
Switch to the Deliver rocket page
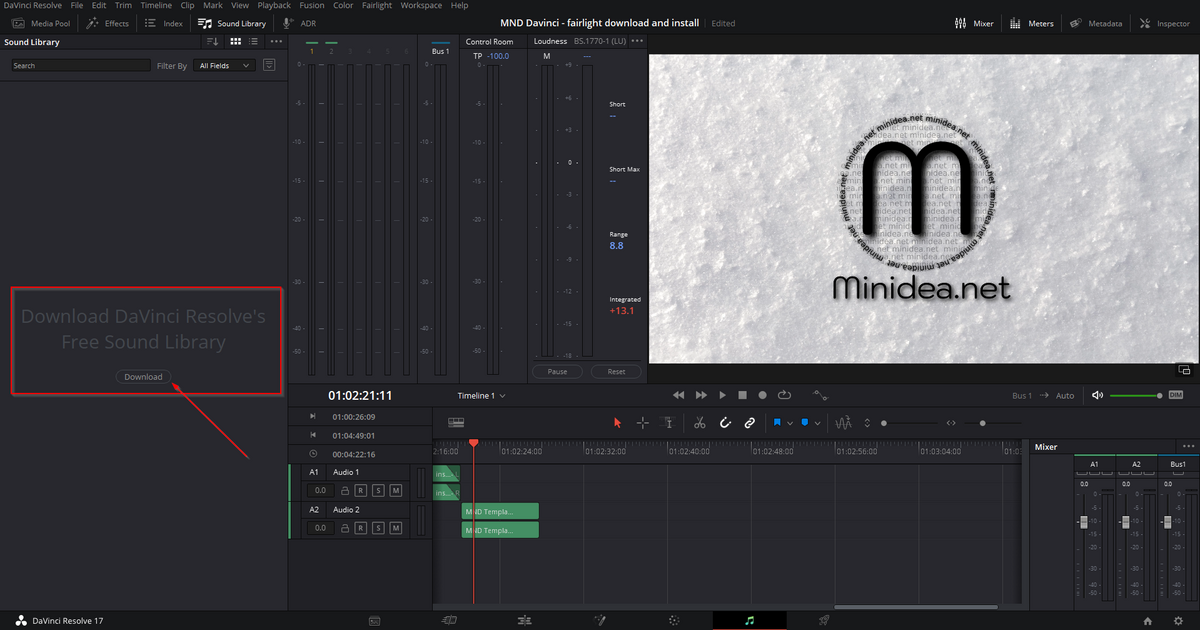pos(824,621)
